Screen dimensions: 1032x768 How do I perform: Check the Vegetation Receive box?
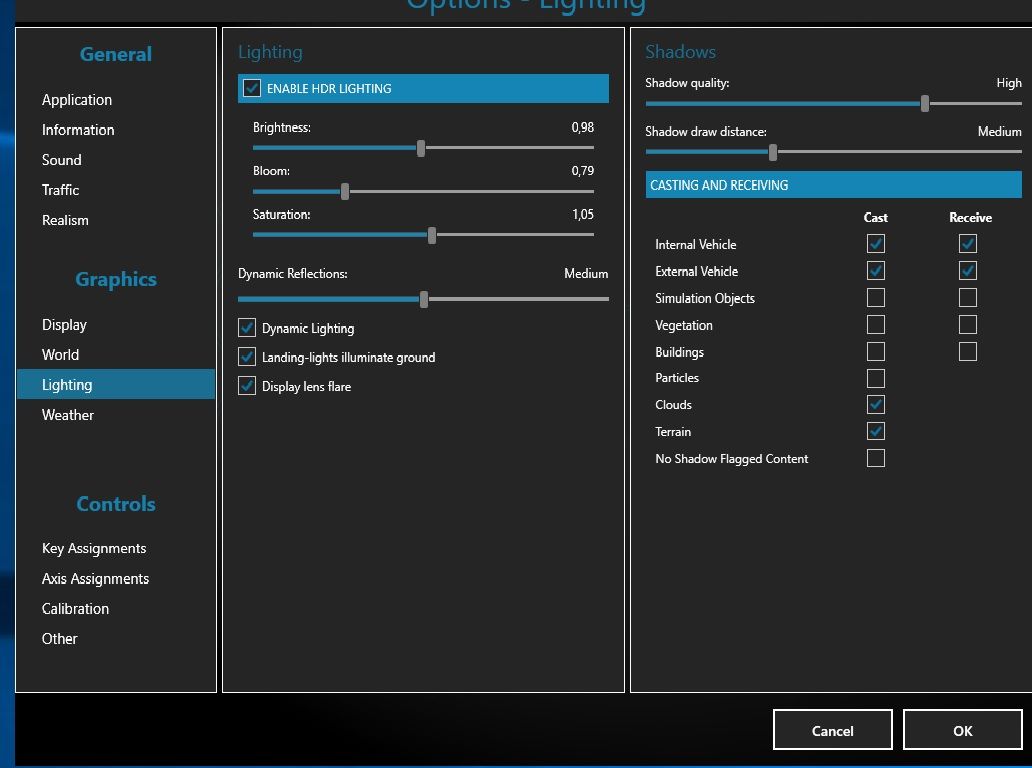pos(968,324)
